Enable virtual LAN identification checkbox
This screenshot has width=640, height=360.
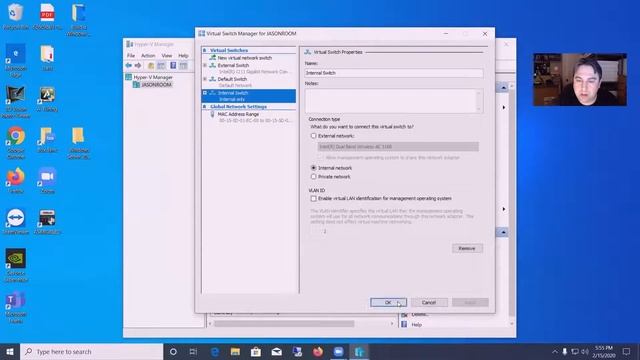tap(313, 198)
